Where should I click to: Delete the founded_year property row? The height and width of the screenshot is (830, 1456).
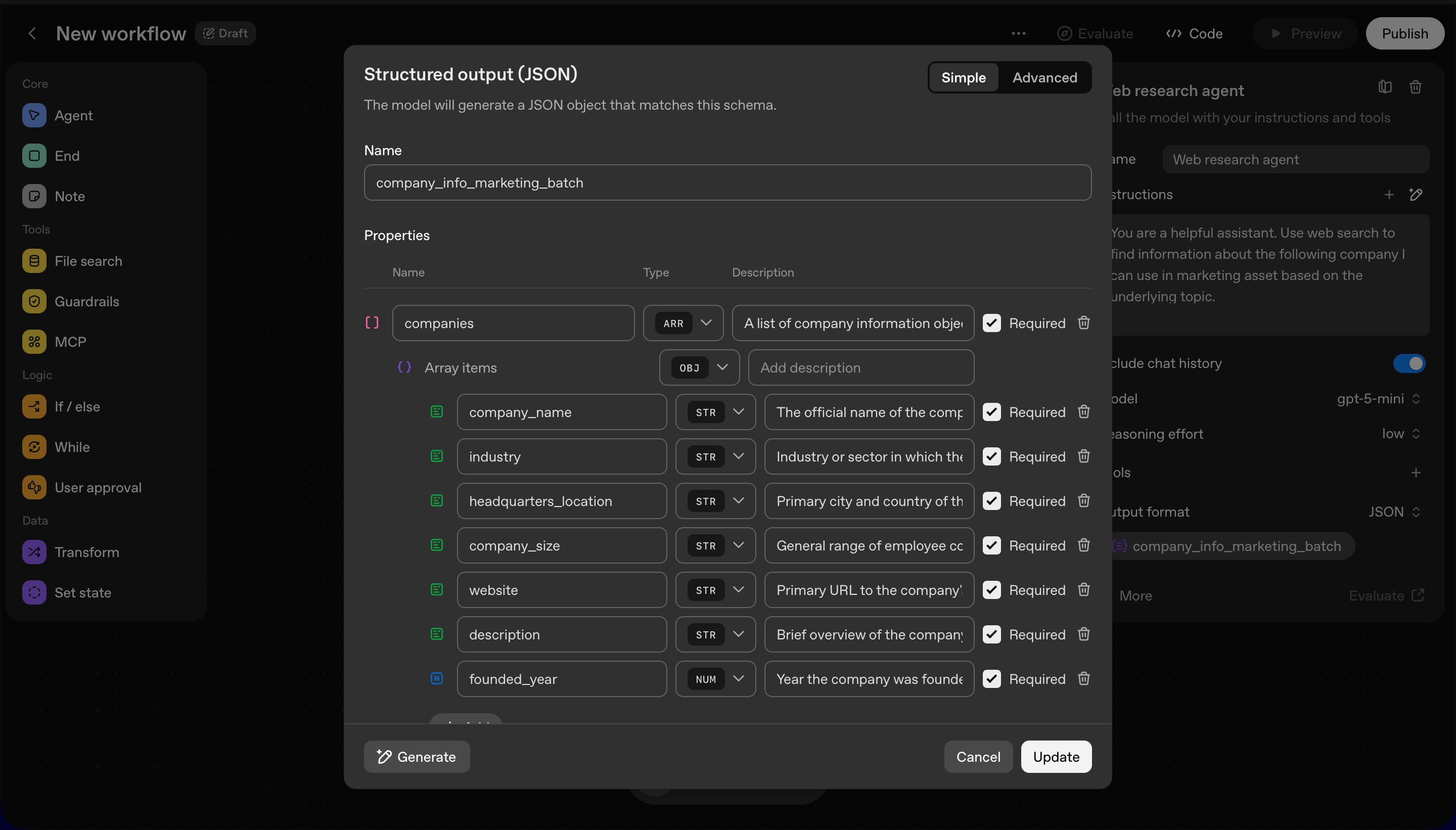point(1083,678)
